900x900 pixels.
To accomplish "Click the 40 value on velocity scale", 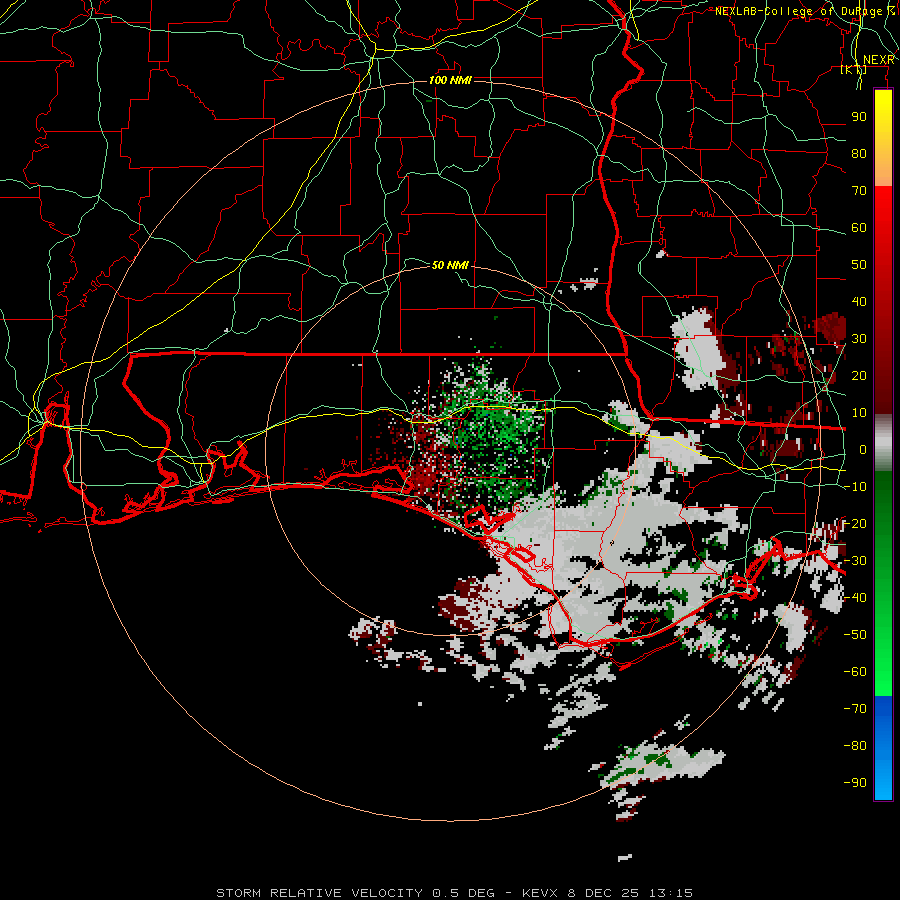I will pyautogui.click(x=859, y=301).
